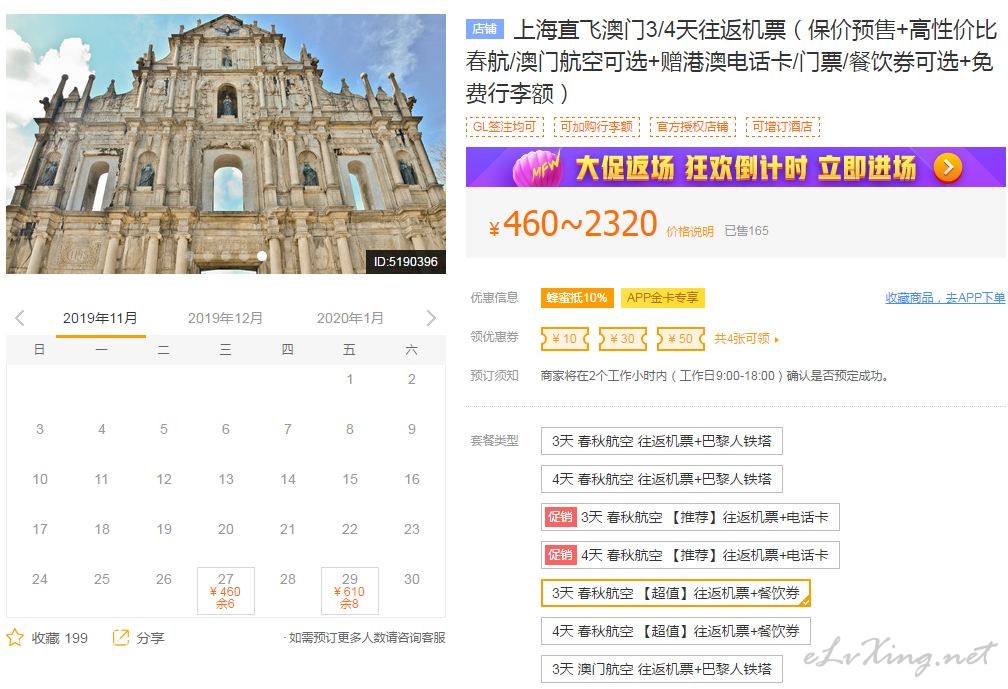The image size is (1008, 689).
Task: Click 收藏商品，去APP下单 link
Action: point(945,298)
